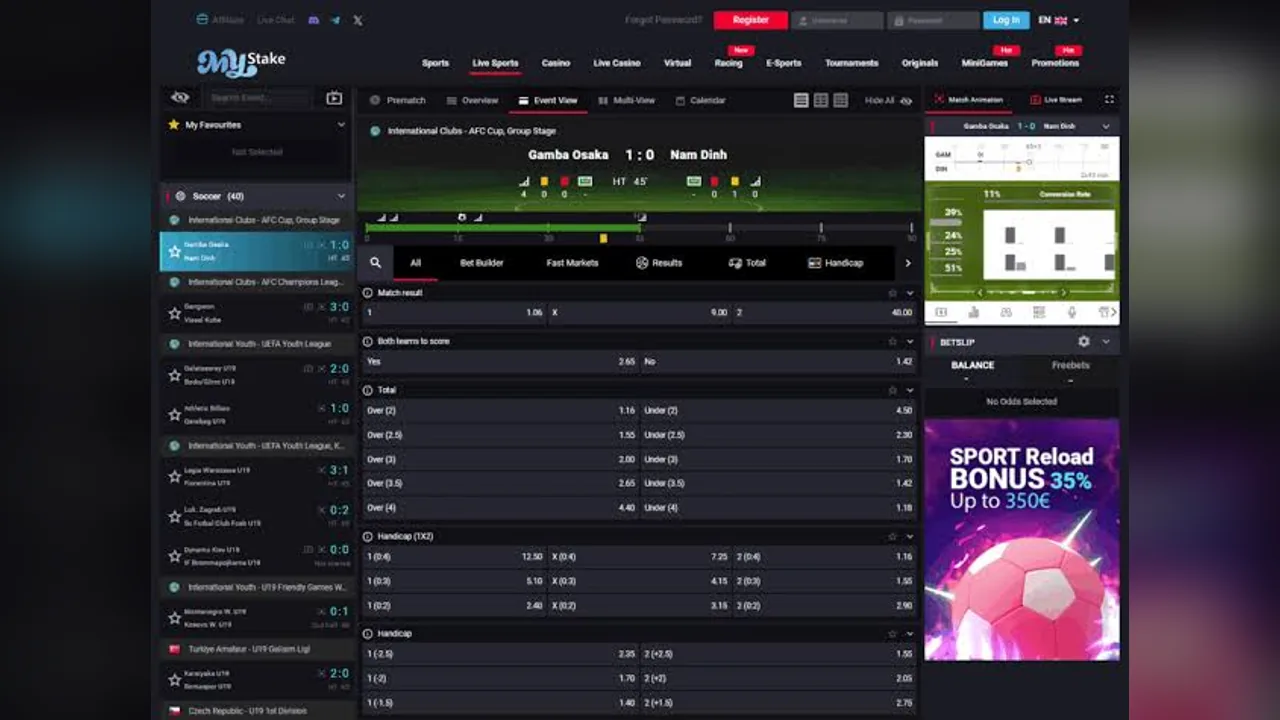The height and width of the screenshot is (720, 1280).
Task: Select Both teams to score Yes 2.65
Action: point(500,362)
